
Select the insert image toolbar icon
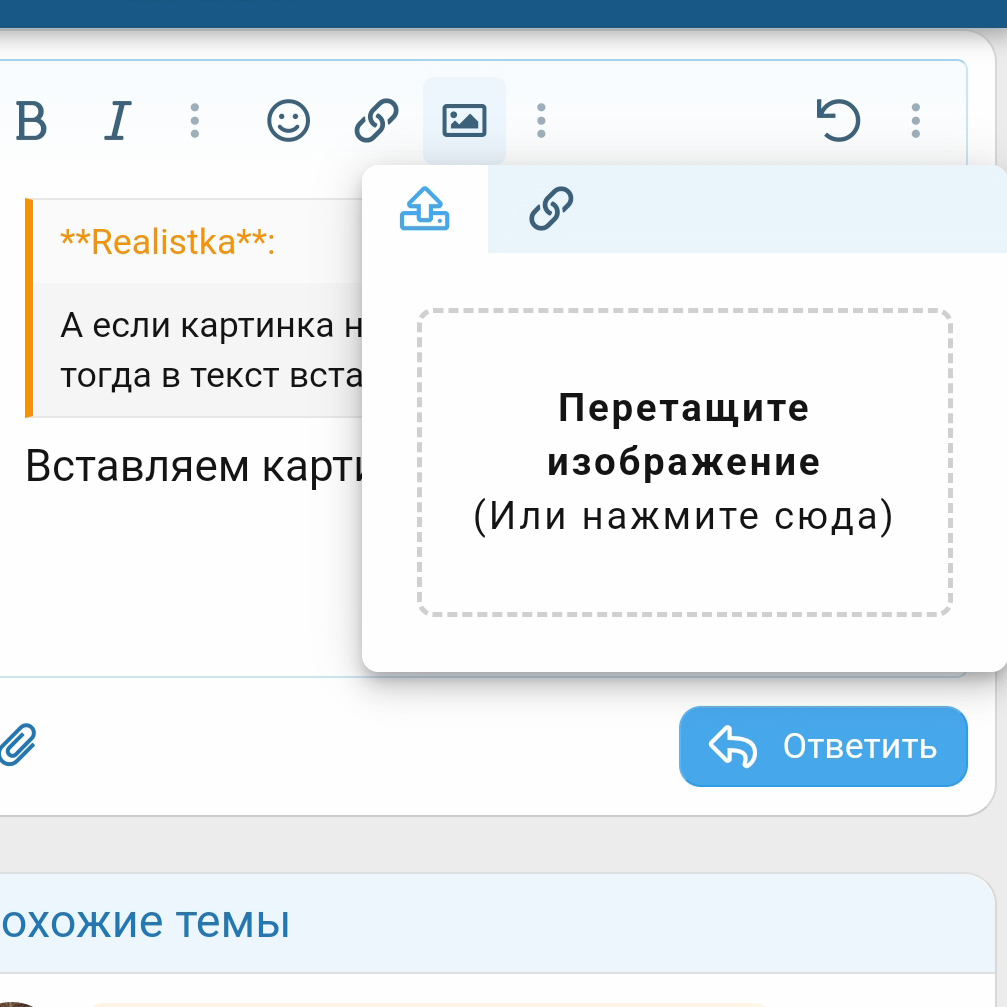pos(463,120)
